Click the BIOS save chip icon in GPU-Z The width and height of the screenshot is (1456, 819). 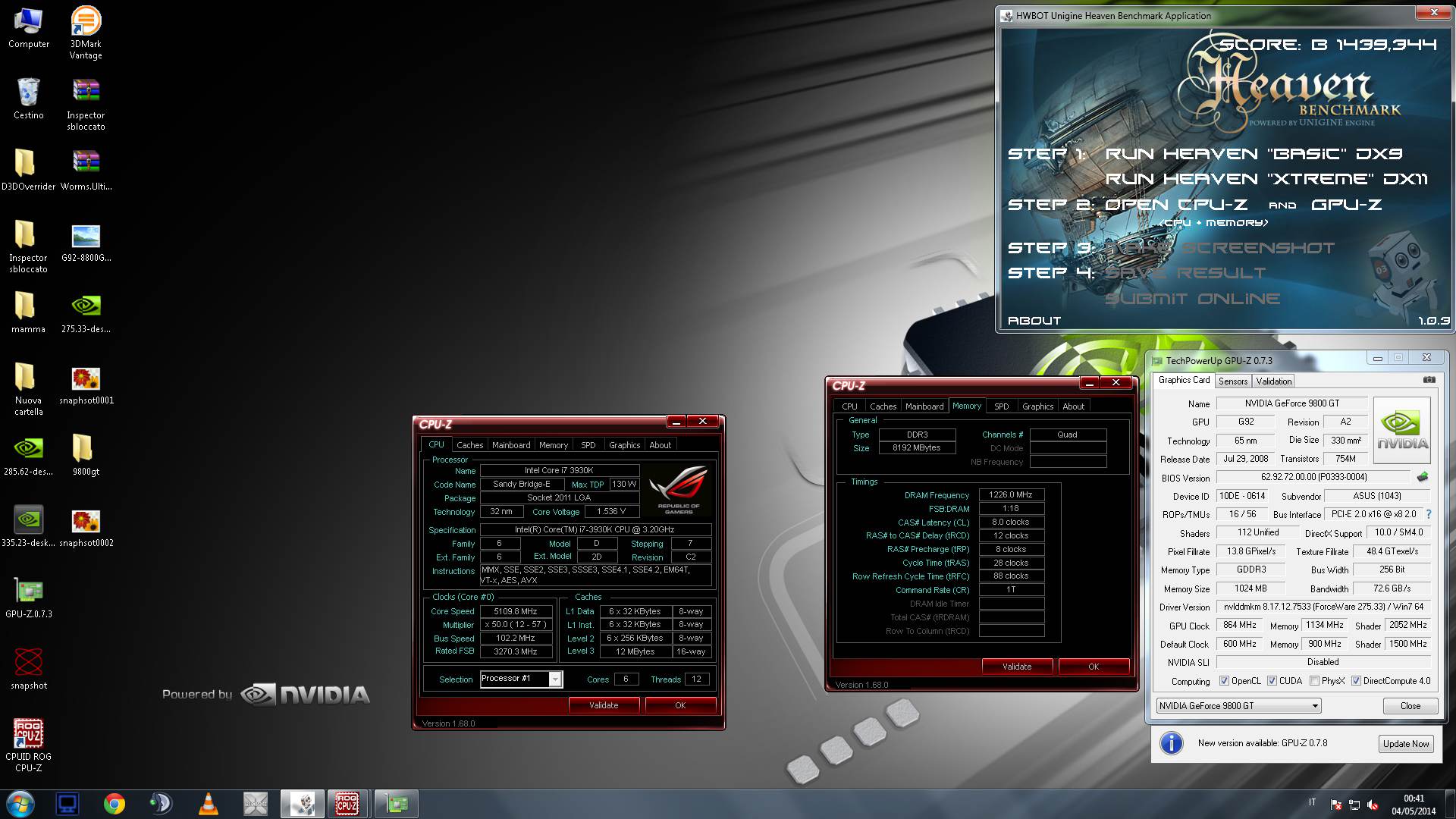pos(1422,477)
